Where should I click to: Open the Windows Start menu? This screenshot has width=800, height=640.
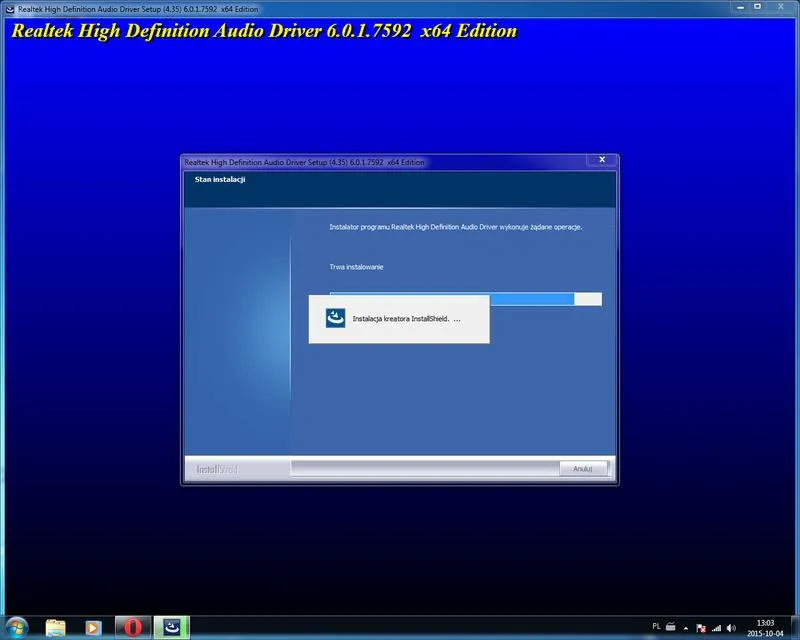pyautogui.click(x=17, y=627)
